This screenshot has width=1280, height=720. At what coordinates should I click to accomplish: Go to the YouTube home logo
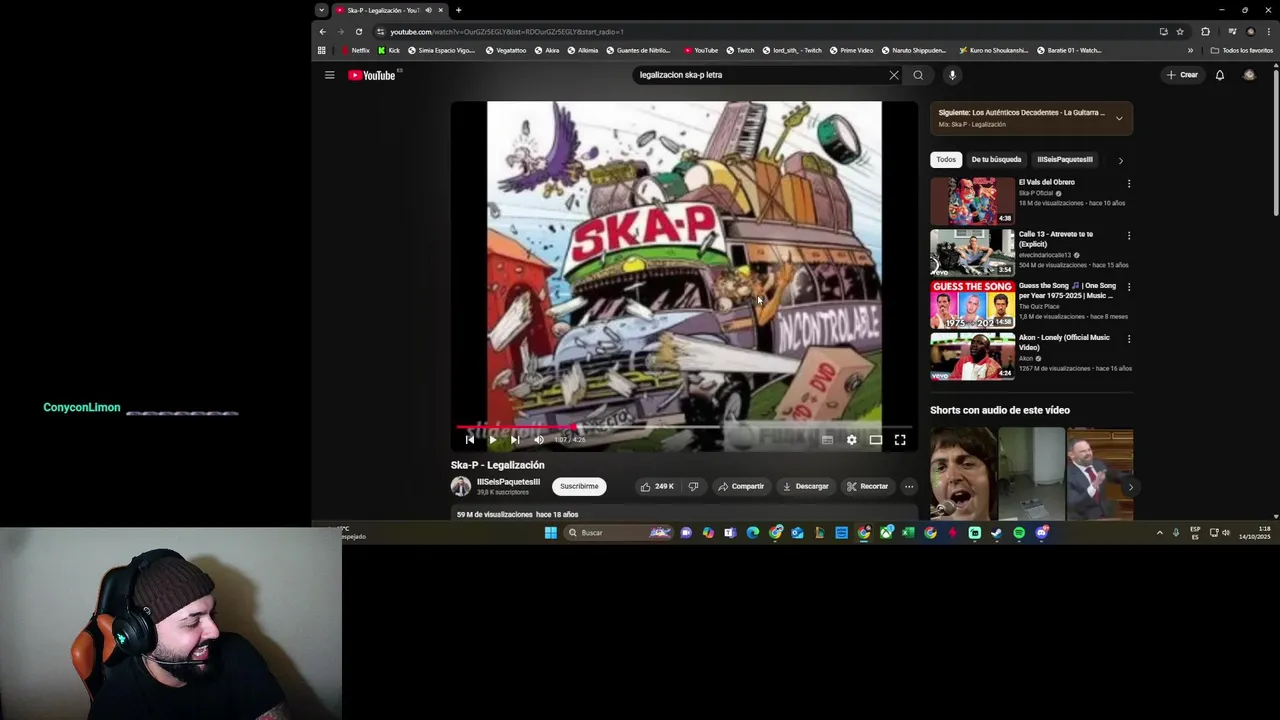[372, 75]
